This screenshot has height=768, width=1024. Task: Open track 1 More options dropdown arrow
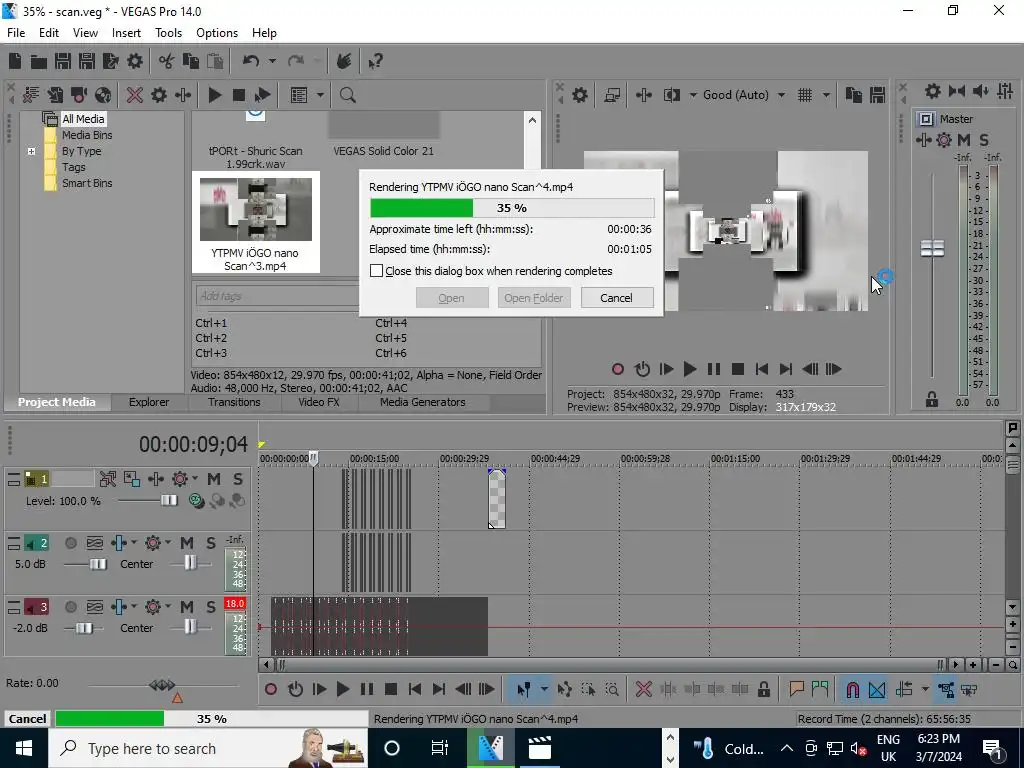194,479
